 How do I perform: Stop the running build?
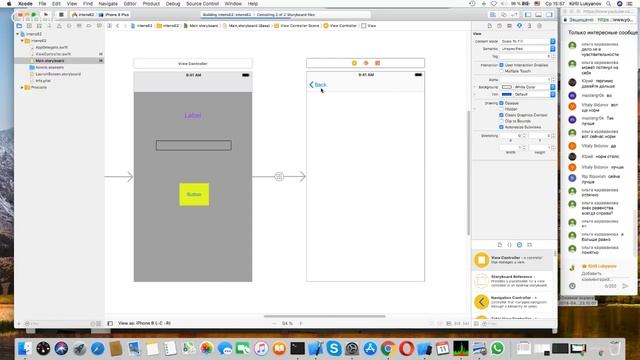61,14
